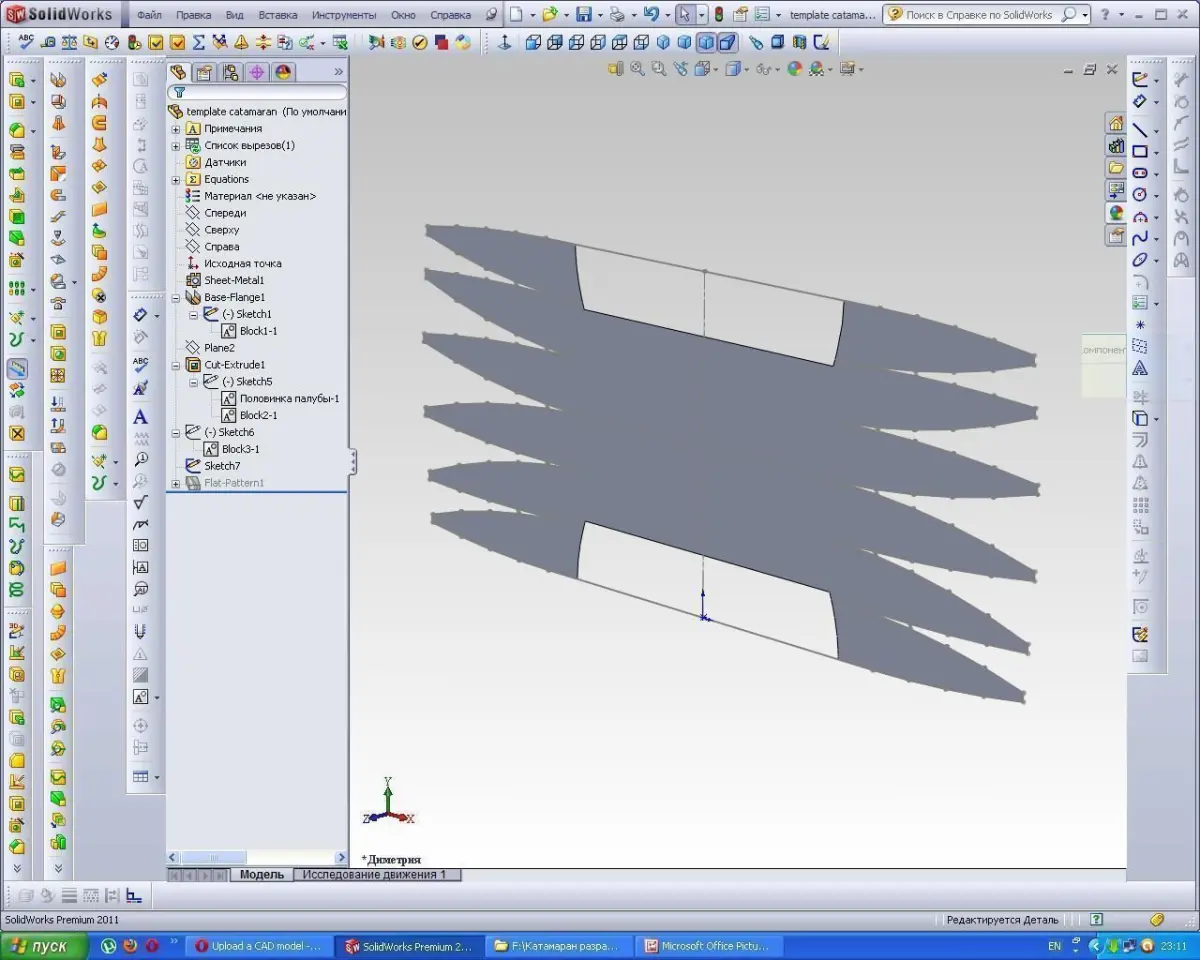
Task: Switch to the Модель tab
Action: [x=261, y=874]
